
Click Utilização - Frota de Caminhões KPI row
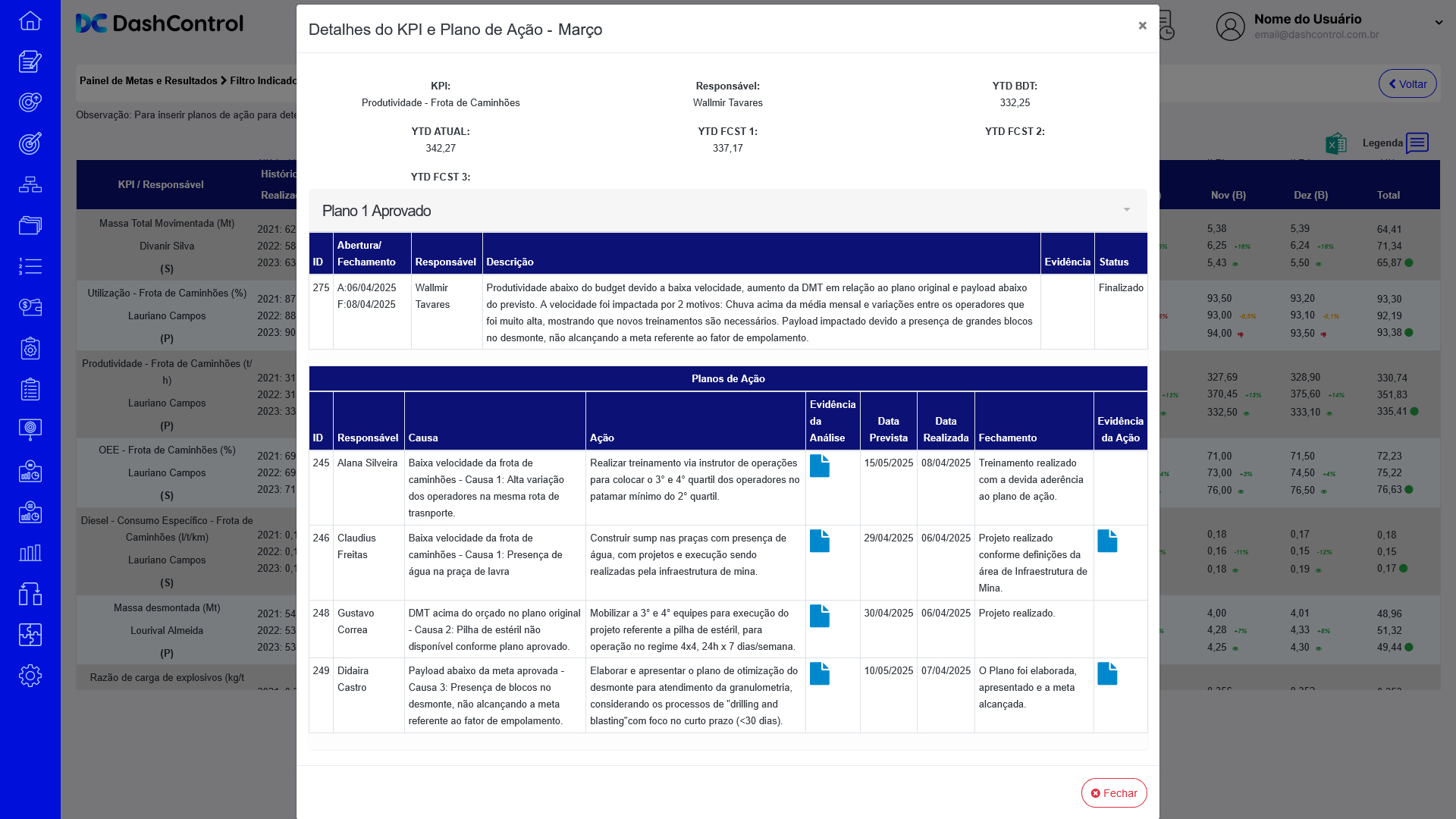pyautogui.click(x=167, y=293)
